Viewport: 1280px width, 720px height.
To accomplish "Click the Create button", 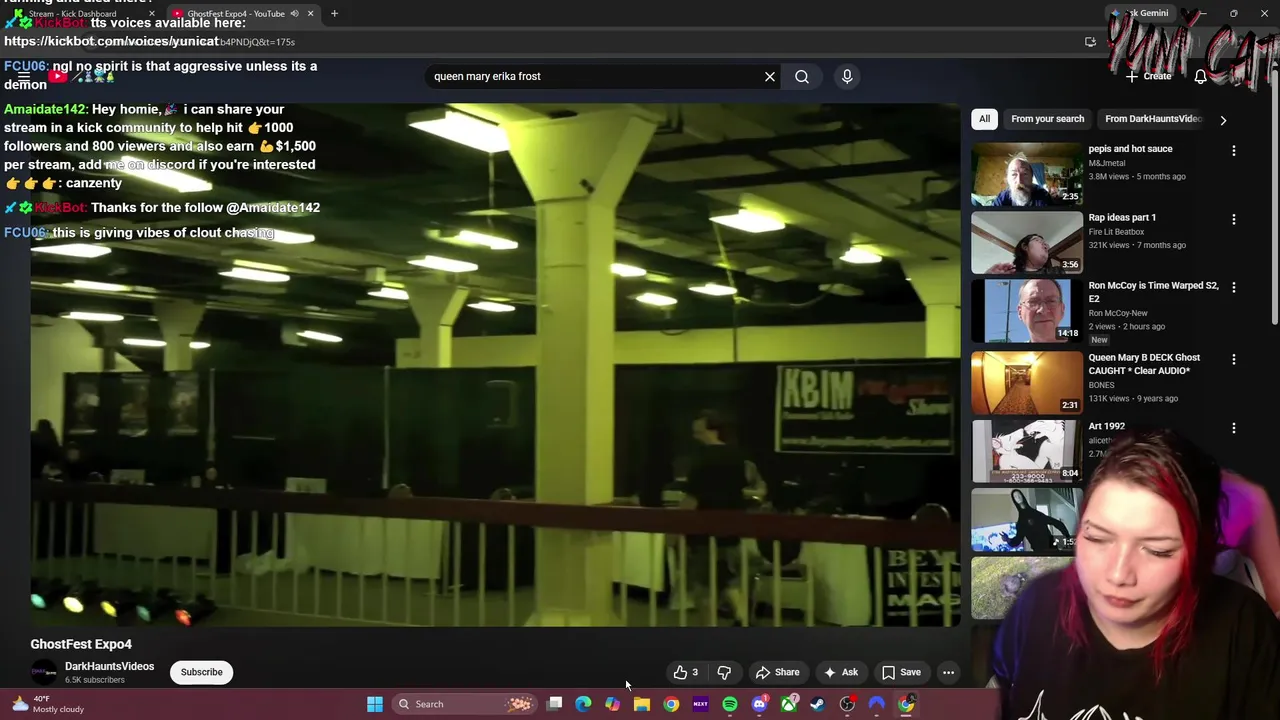I will [1148, 77].
